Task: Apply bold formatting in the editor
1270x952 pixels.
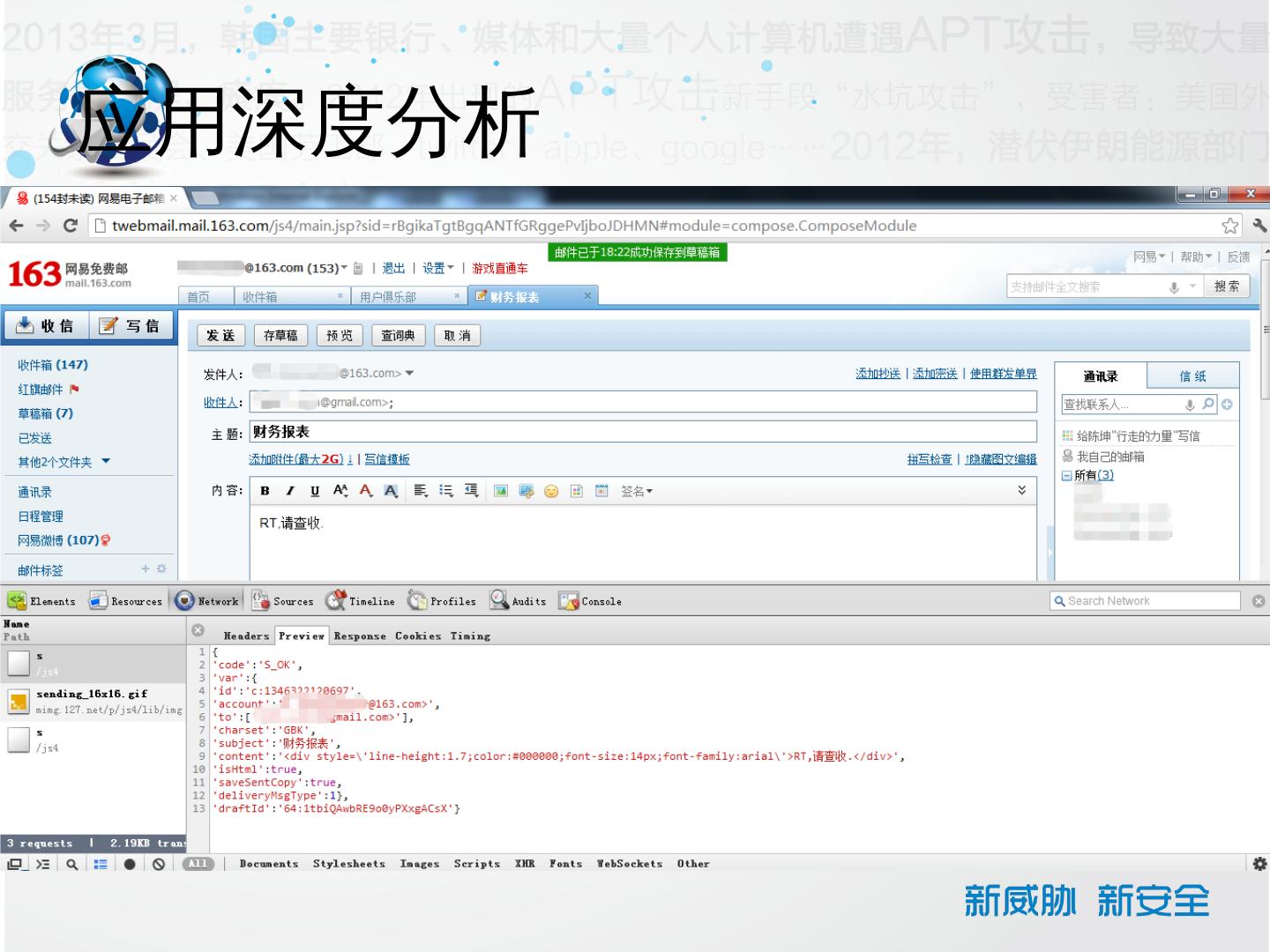Action: (265, 491)
